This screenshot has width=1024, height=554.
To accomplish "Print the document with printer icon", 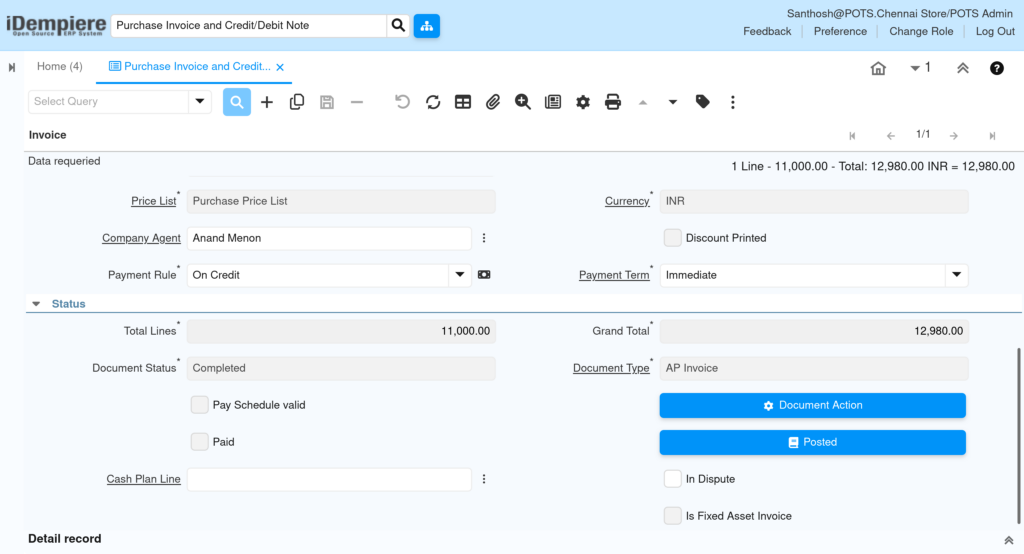I will tap(613, 102).
